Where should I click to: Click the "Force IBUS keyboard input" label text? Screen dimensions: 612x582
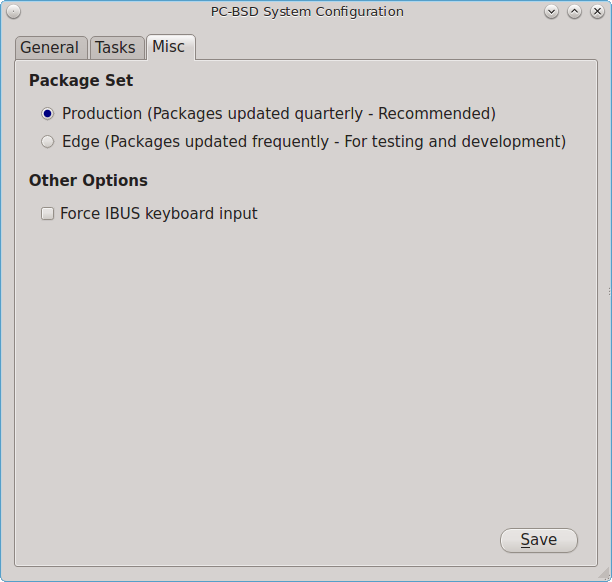[x=159, y=214]
